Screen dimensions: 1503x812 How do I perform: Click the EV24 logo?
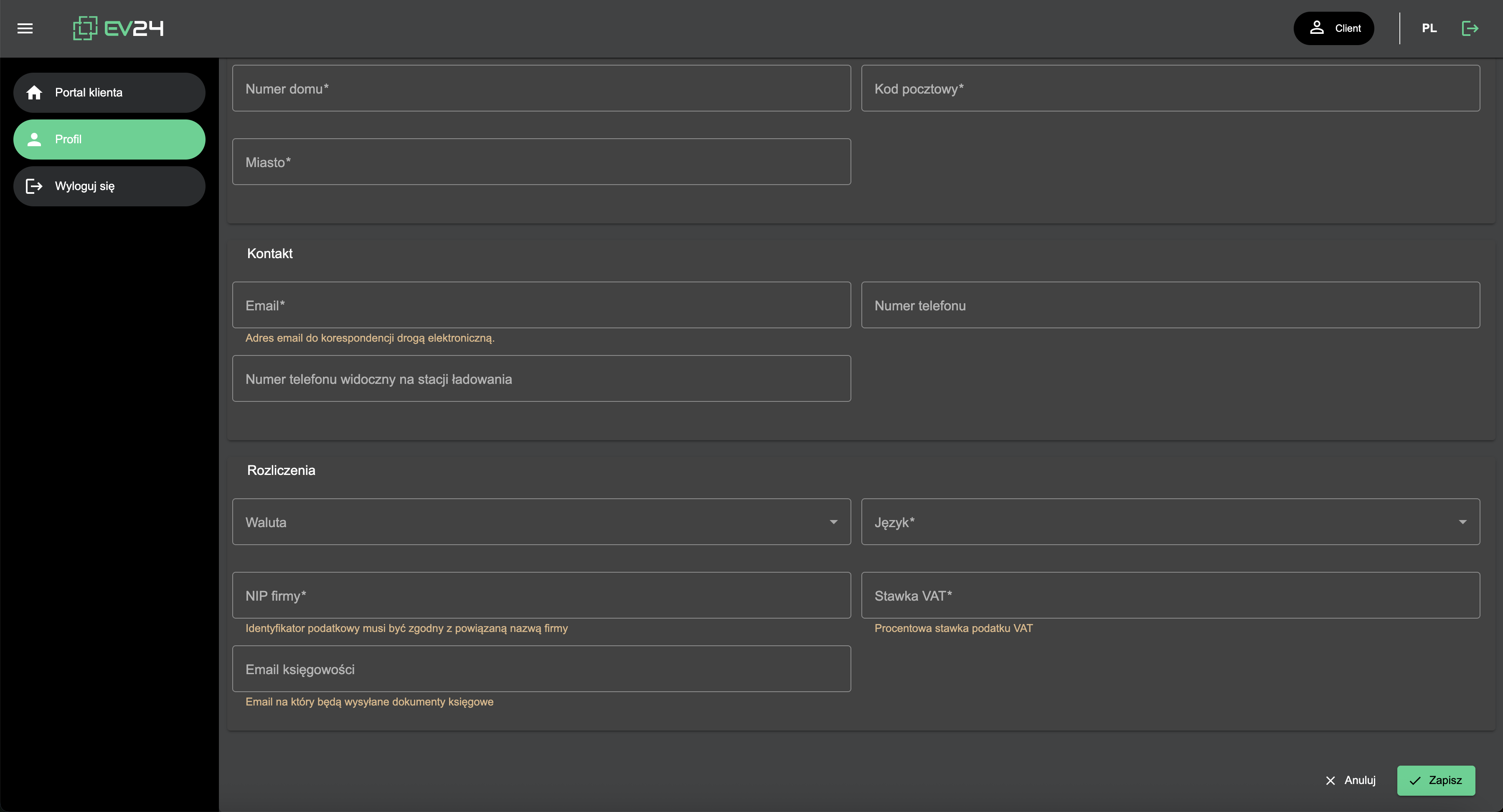coord(119,28)
